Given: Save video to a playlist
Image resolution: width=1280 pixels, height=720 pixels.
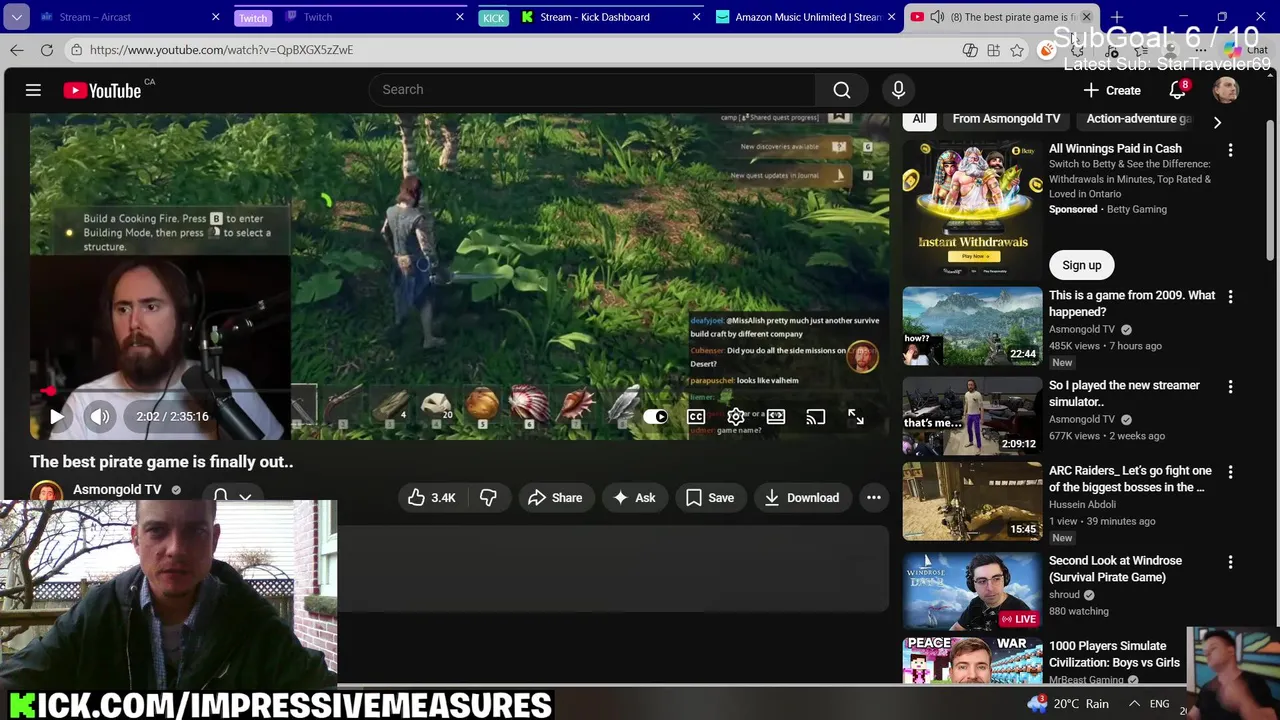Looking at the screenshot, I should click(x=710, y=498).
